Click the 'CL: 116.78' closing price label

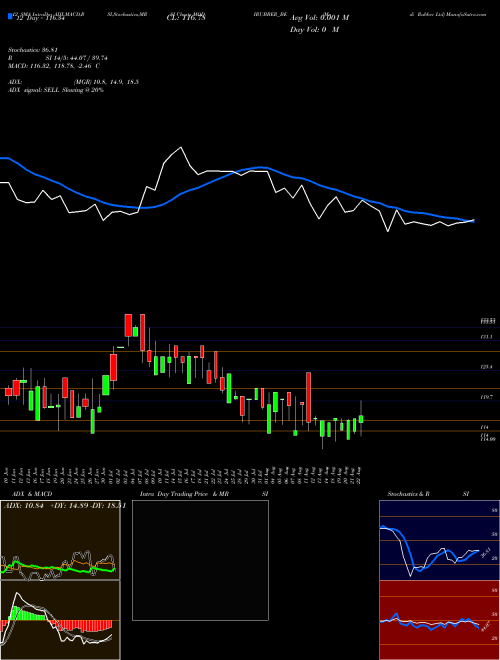[185, 19]
